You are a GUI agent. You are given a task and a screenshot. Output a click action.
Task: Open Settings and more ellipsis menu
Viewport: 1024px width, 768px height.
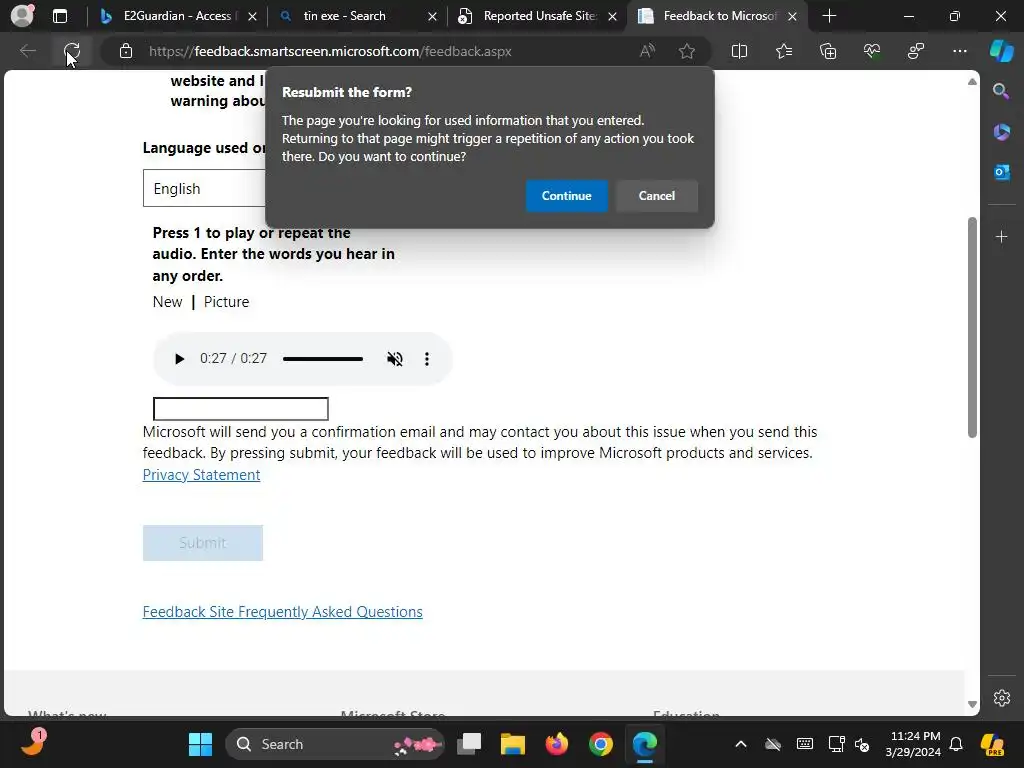click(960, 51)
